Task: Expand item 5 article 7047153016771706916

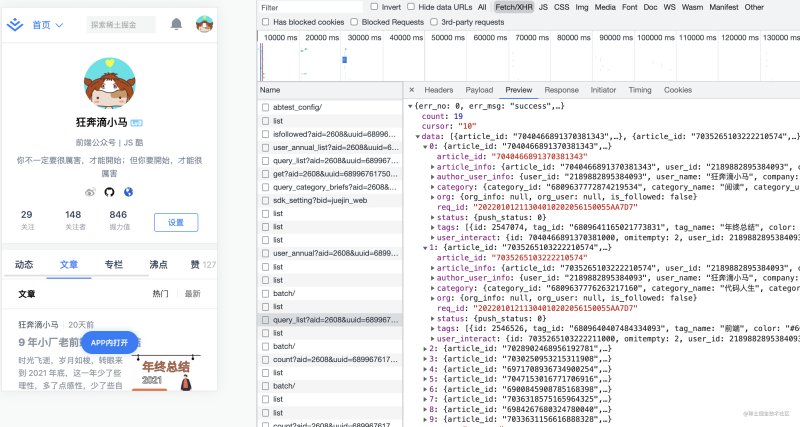Action: 426,379
